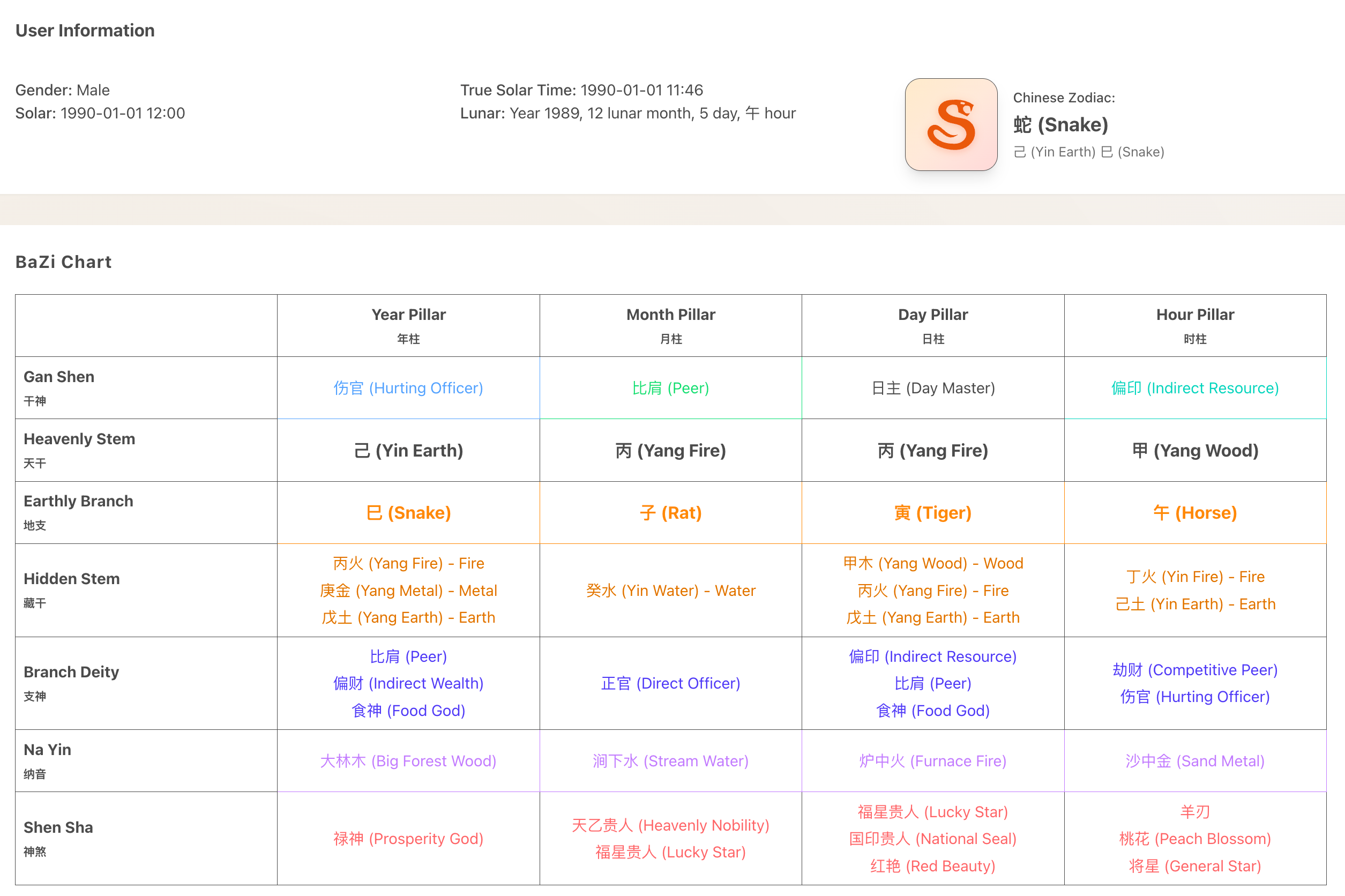The image size is (1345, 896).
Task: Open 红艳 (Red Beauty) under the Day Pillar
Action: coord(932,865)
